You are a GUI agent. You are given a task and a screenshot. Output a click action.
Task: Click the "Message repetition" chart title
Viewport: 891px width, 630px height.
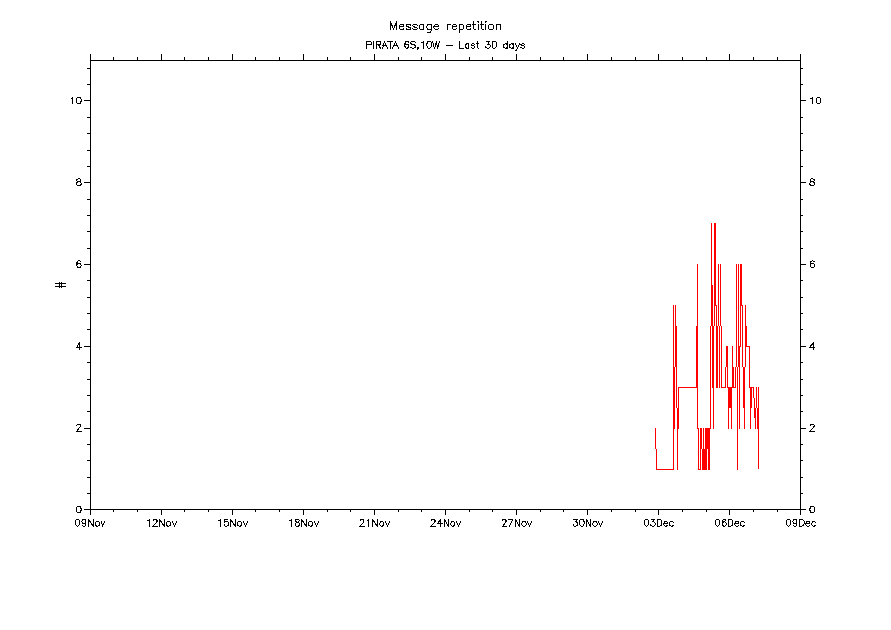click(x=445, y=26)
